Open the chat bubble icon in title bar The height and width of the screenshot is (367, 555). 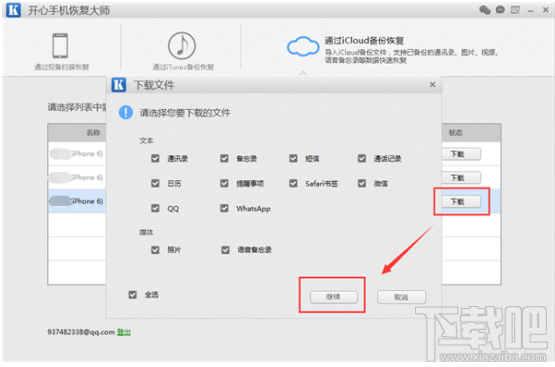(500, 10)
